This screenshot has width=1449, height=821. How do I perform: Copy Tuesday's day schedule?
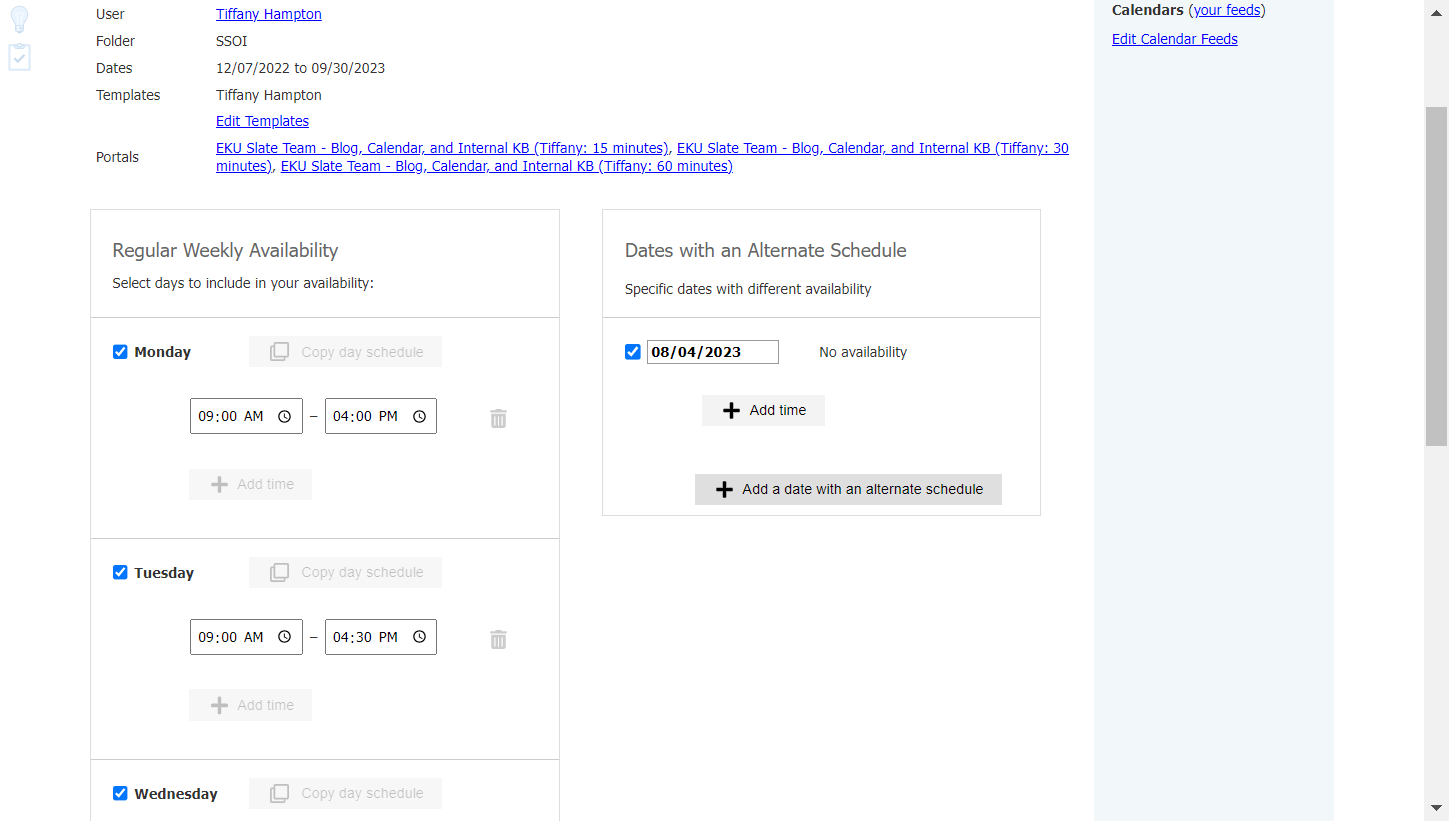[x=345, y=572]
